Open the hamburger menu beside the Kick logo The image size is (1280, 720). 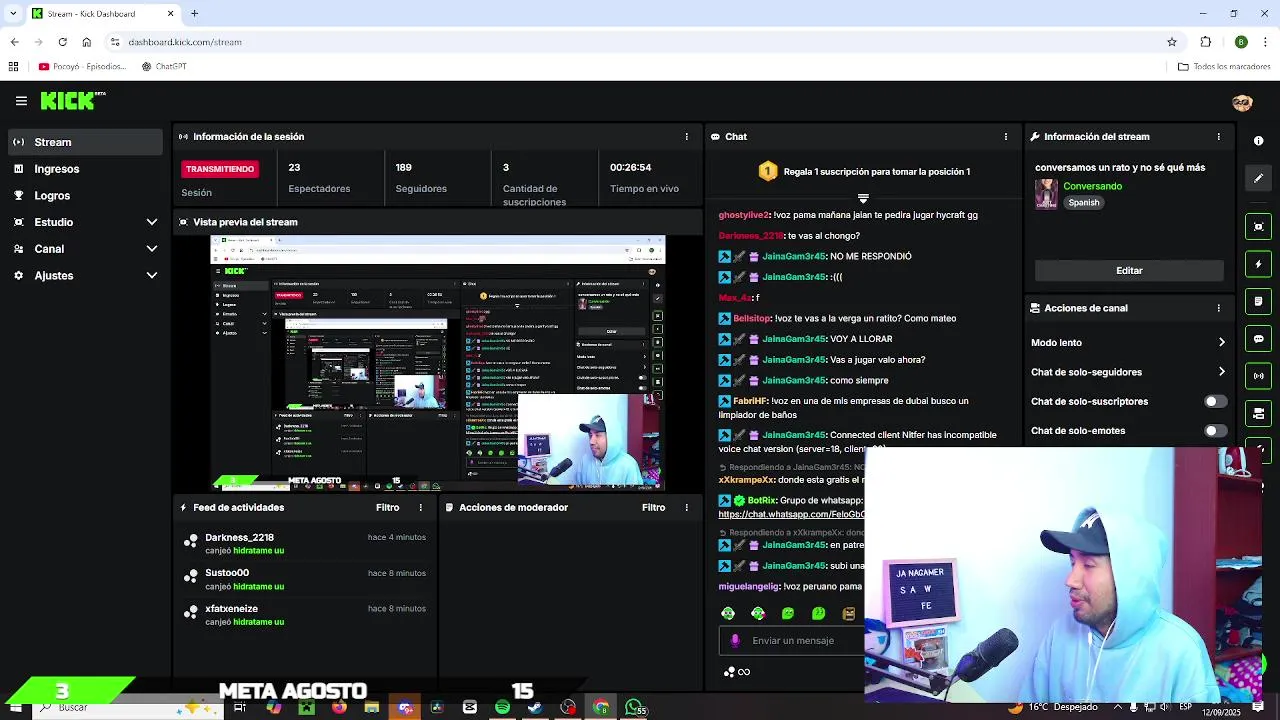tap(21, 101)
